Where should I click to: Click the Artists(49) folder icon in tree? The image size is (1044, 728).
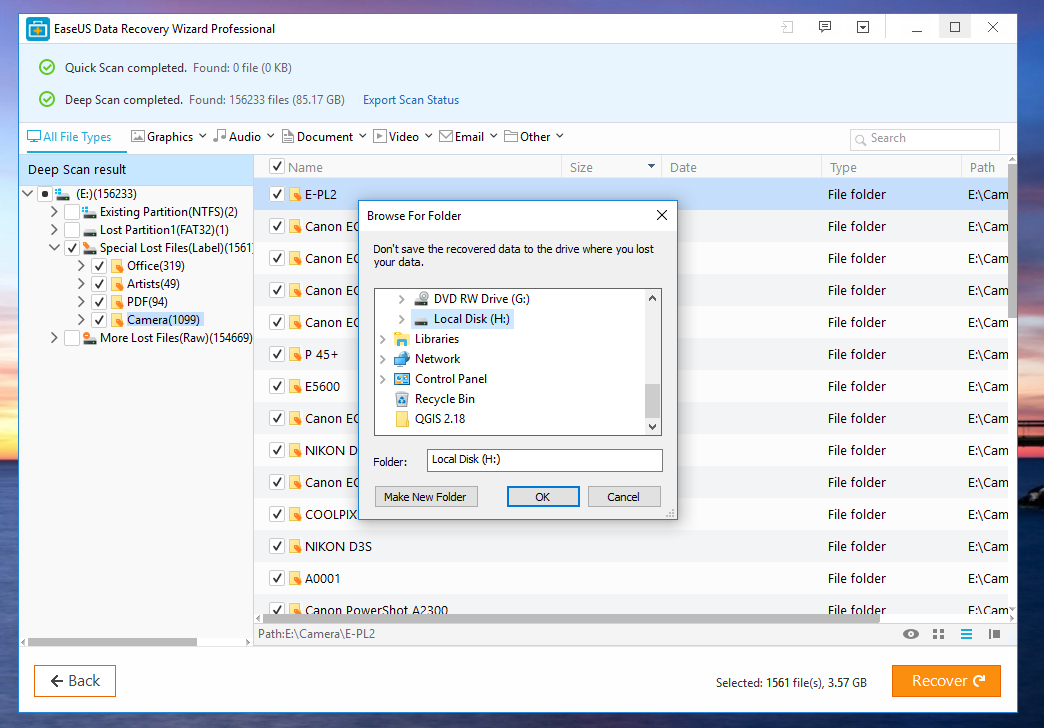tap(117, 284)
